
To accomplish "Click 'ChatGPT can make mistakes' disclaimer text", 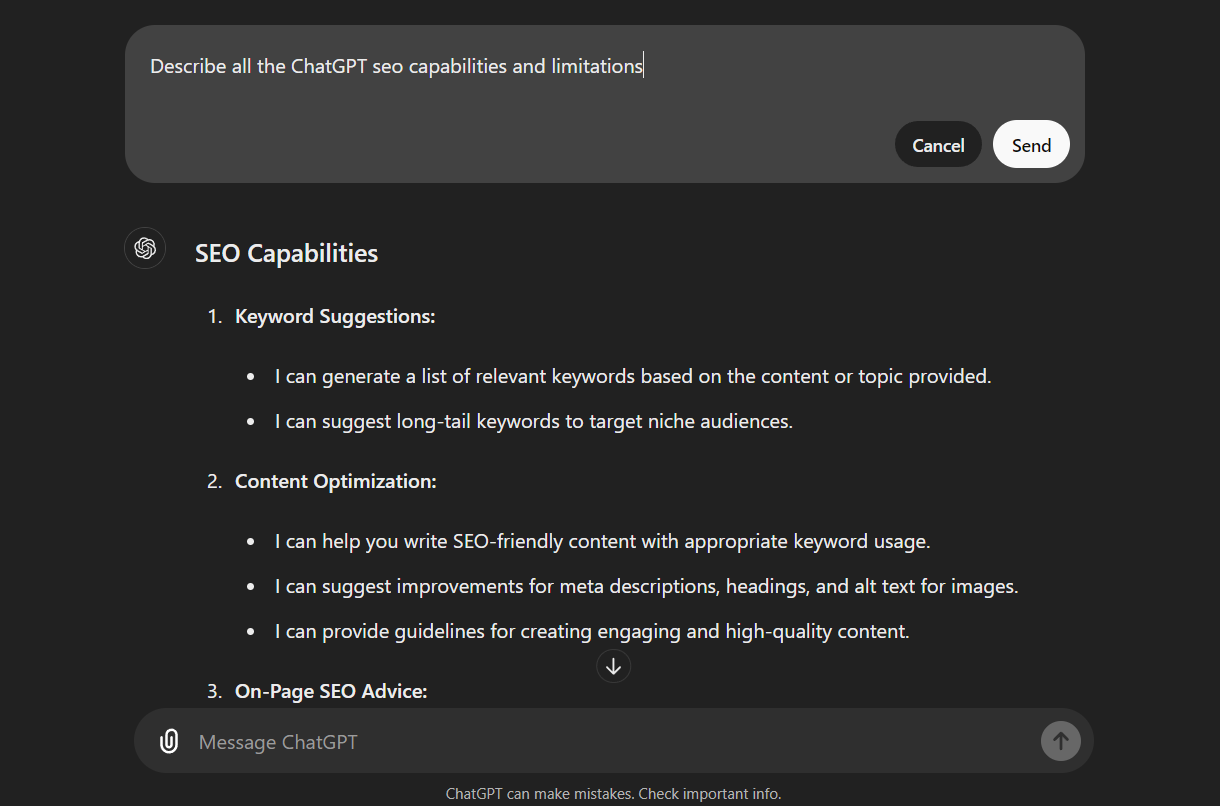I will [613, 794].
